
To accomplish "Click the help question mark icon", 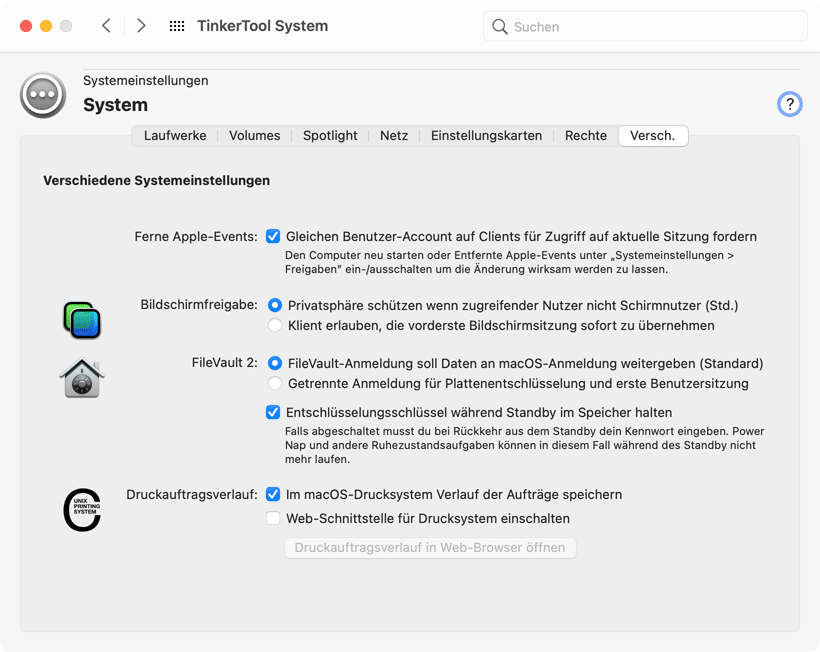I will click(789, 104).
